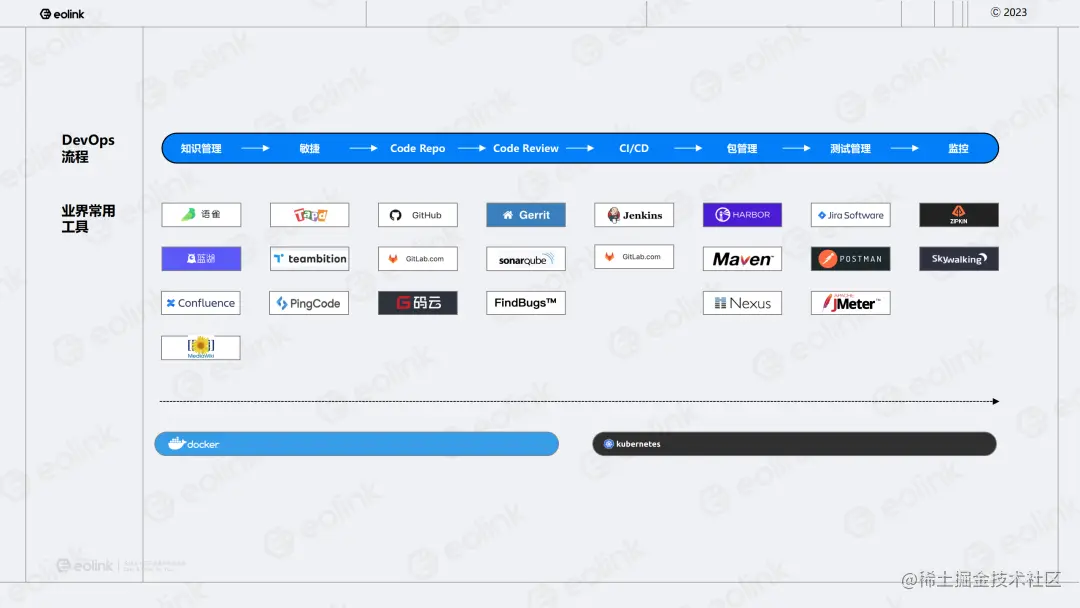Choose the Code Review pipeline stage
This screenshot has height=608, width=1080.
[x=526, y=149]
